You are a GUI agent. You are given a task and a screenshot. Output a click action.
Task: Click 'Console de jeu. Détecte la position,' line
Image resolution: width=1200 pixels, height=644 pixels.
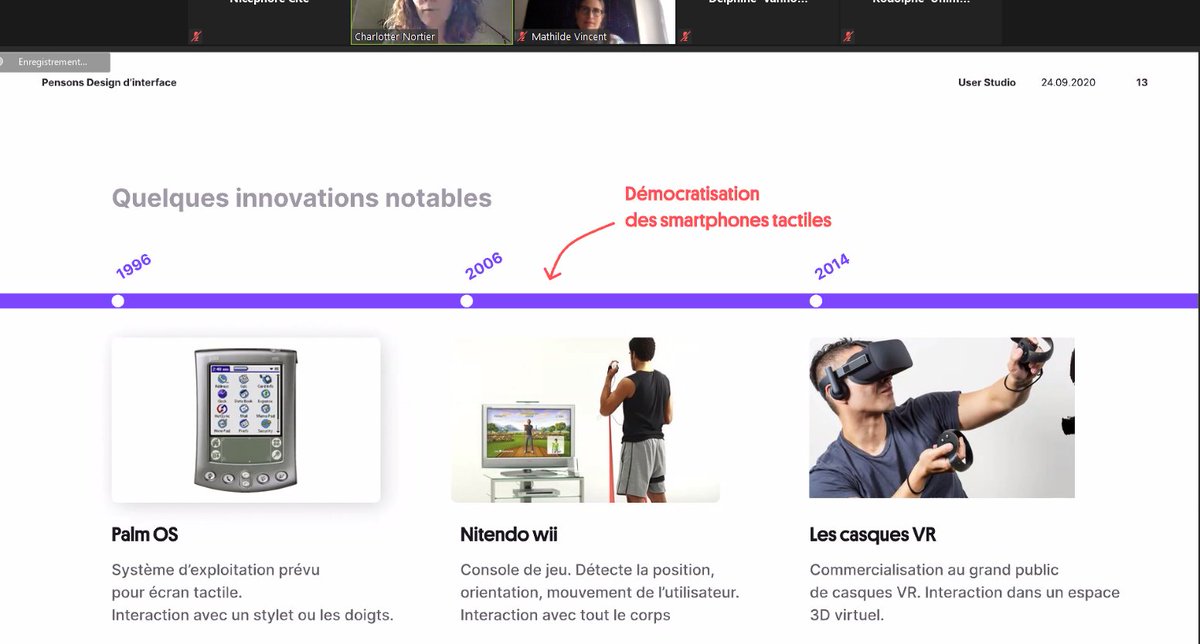588,570
